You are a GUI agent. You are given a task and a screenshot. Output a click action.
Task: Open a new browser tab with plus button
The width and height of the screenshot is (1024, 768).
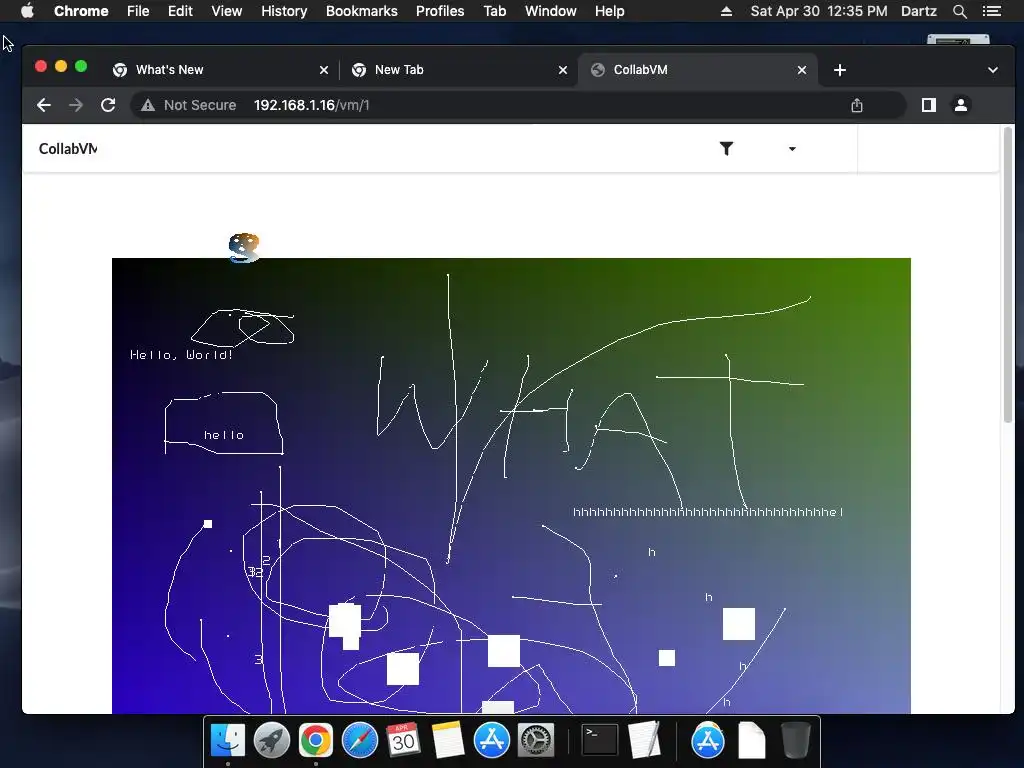pyautogui.click(x=840, y=70)
